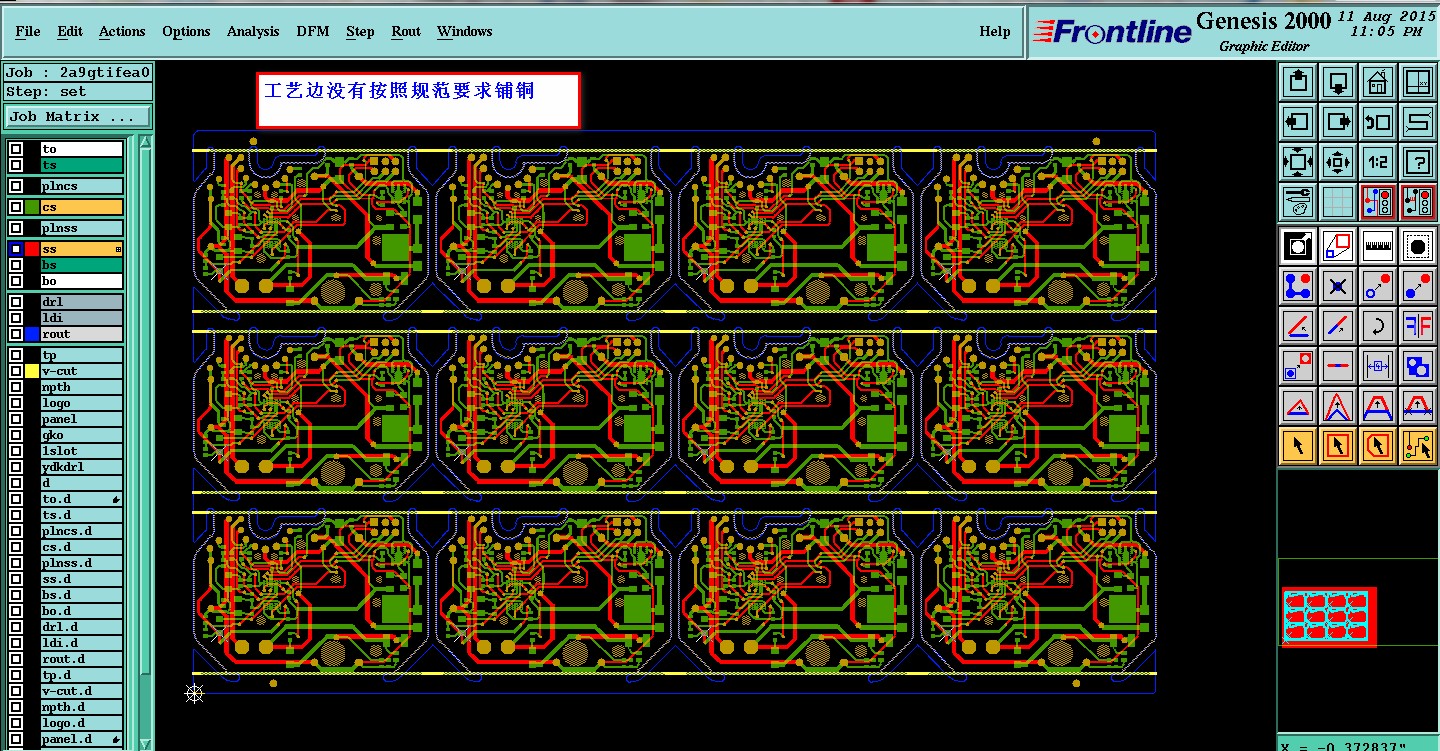This screenshot has height=751, width=1440.
Task: Click the pan right arrow icon
Action: click(x=1338, y=122)
